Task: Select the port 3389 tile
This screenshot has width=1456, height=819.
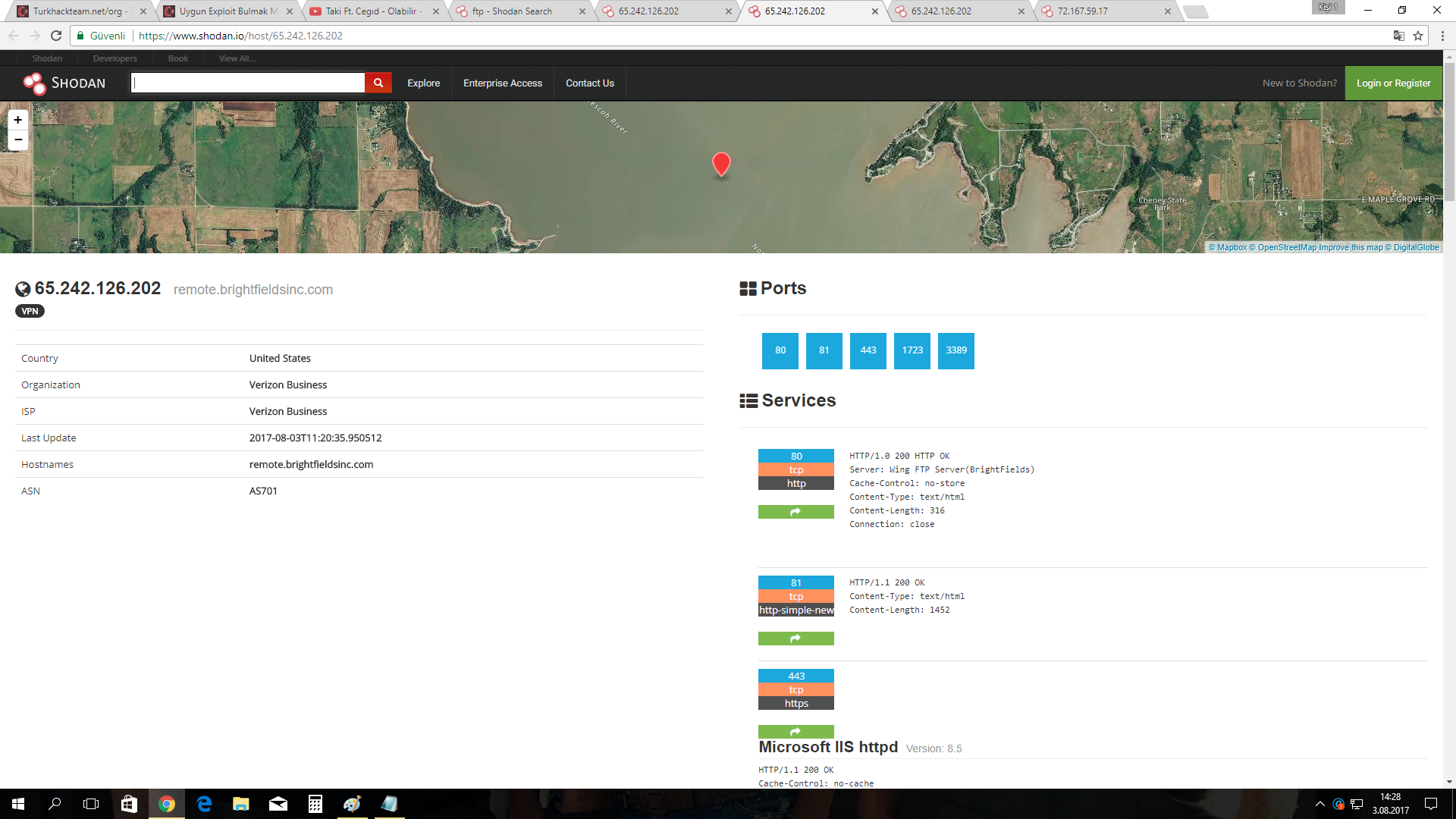Action: [956, 350]
